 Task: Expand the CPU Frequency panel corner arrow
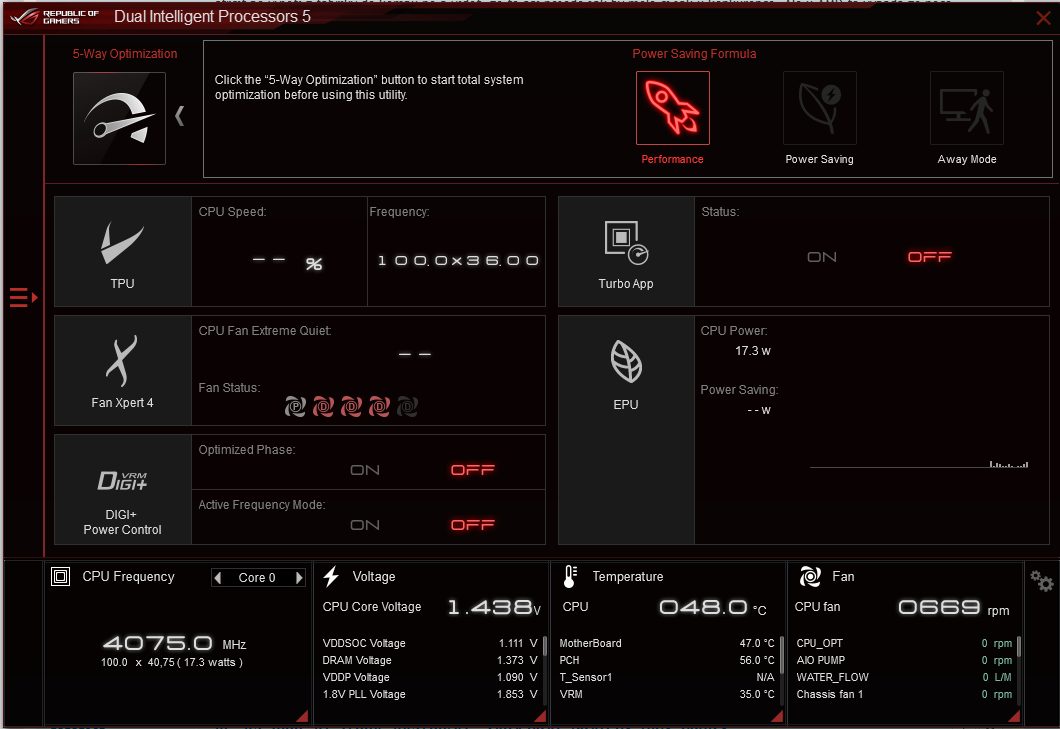coord(301,715)
